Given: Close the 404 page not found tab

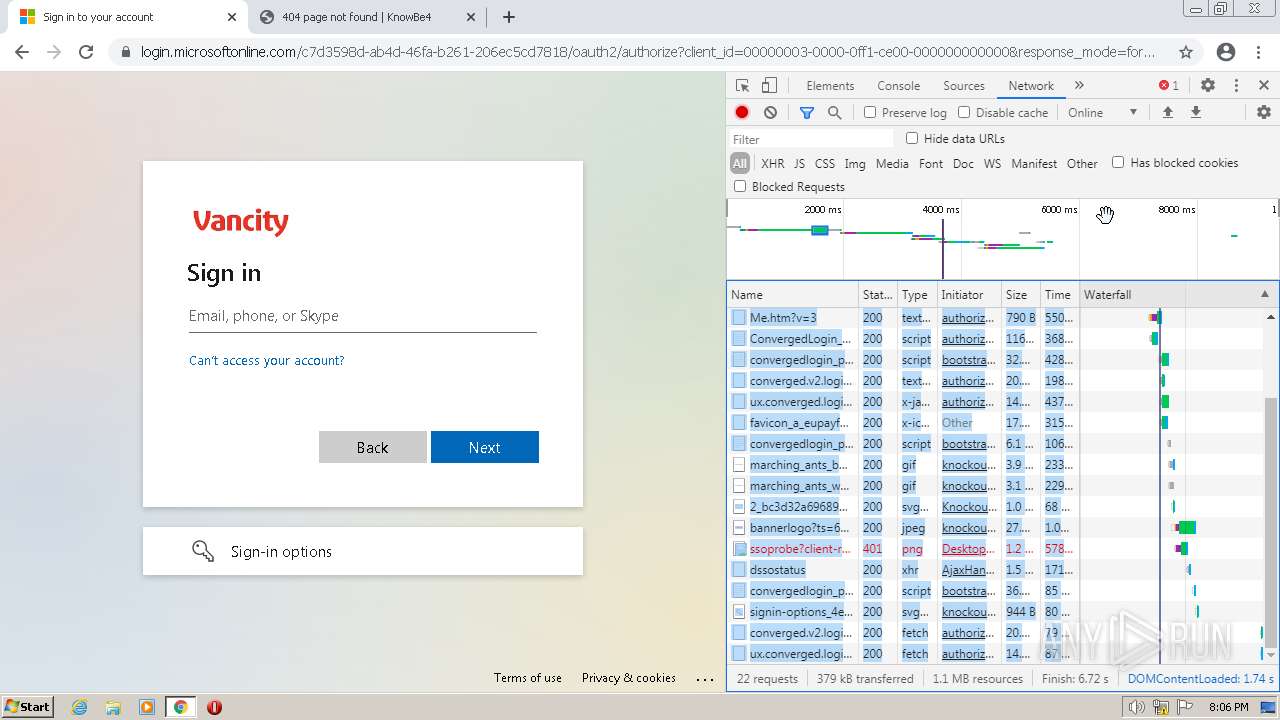Looking at the screenshot, I should 471,17.
